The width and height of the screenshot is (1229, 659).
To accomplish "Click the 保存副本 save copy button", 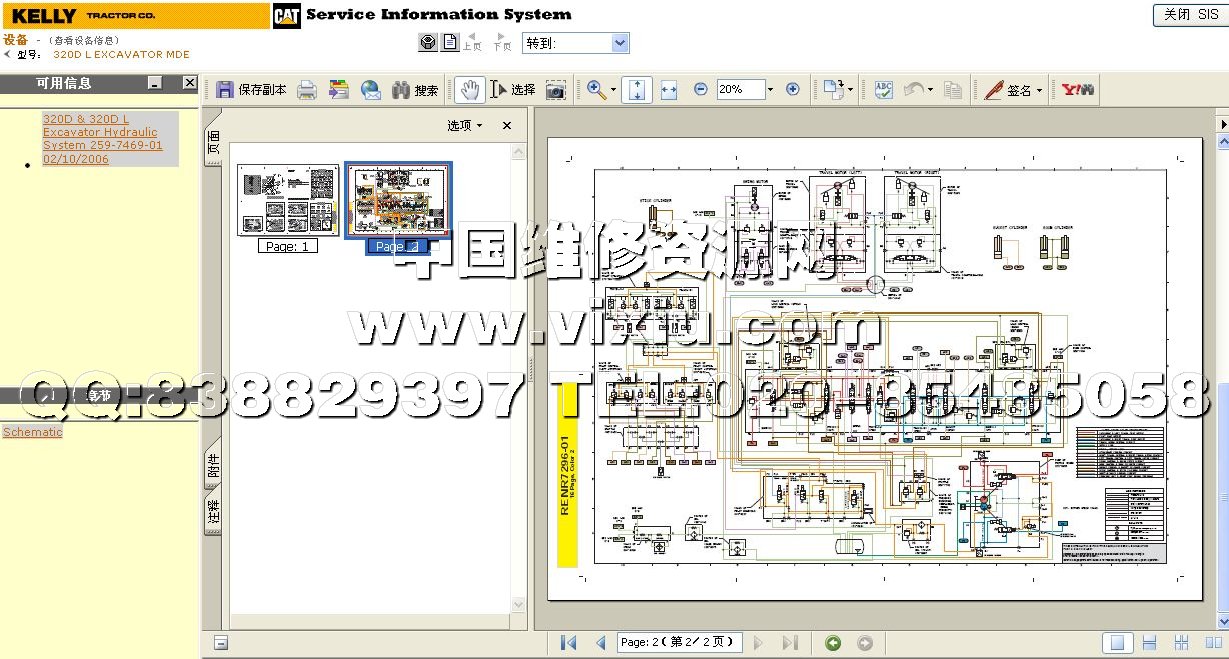I will tap(252, 90).
